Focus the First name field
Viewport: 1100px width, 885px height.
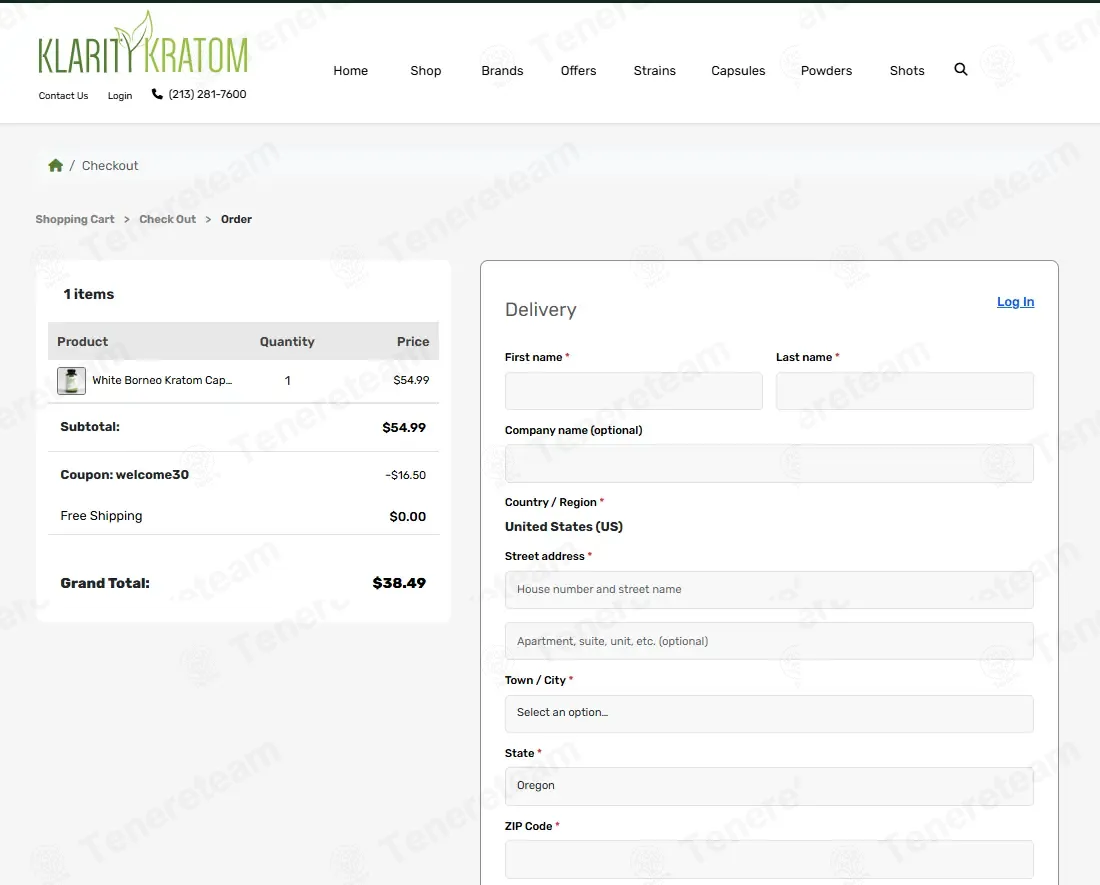(x=633, y=391)
